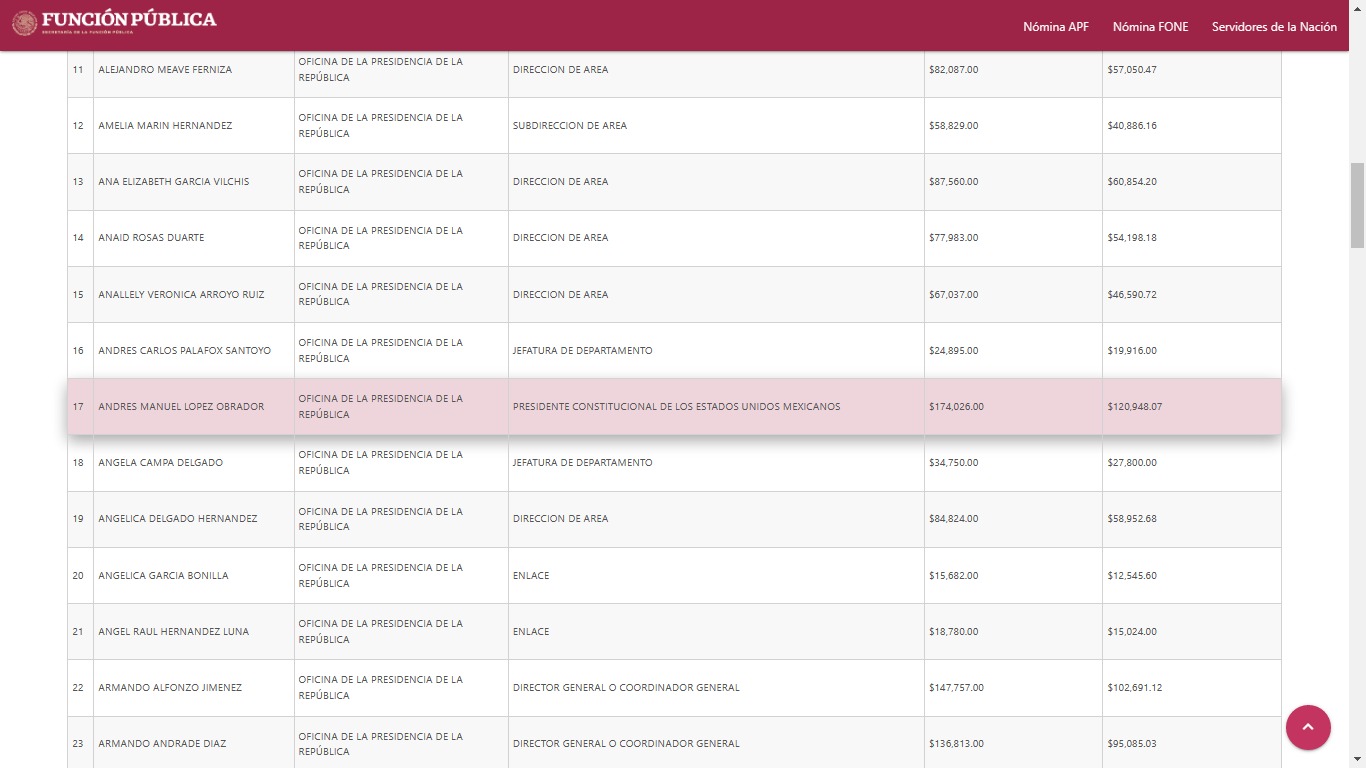
Task: Click gross salary $77,983.00
Action: 953,238
